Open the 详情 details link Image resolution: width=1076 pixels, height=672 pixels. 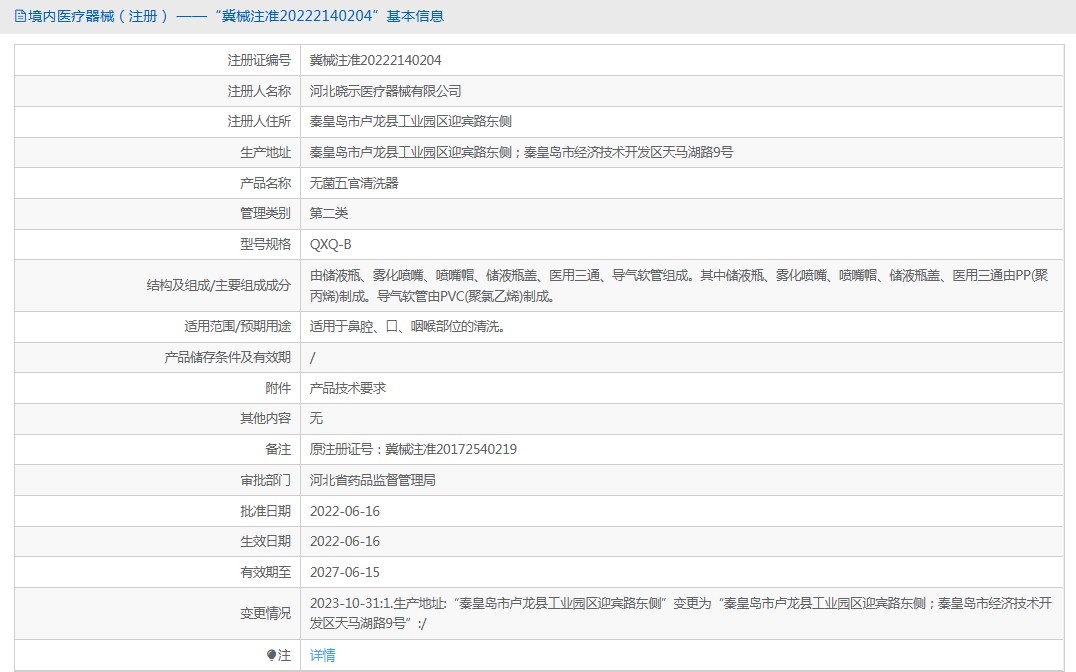[322, 656]
